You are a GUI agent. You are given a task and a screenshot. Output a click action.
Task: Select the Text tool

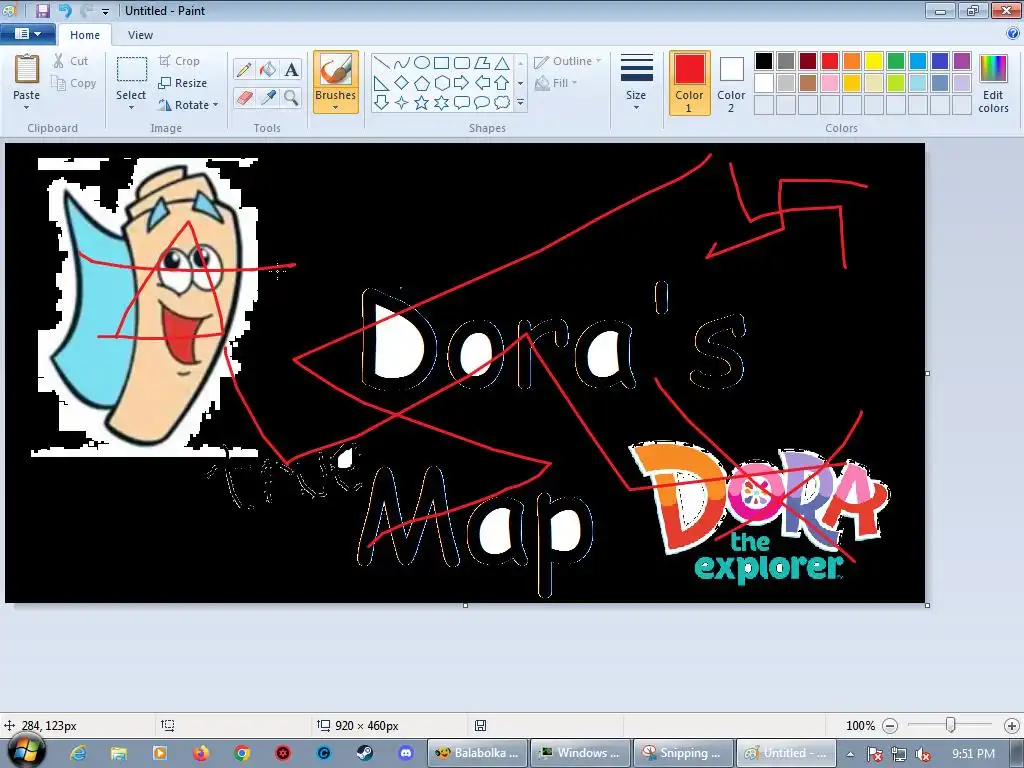pyautogui.click(x=291, y=69)
